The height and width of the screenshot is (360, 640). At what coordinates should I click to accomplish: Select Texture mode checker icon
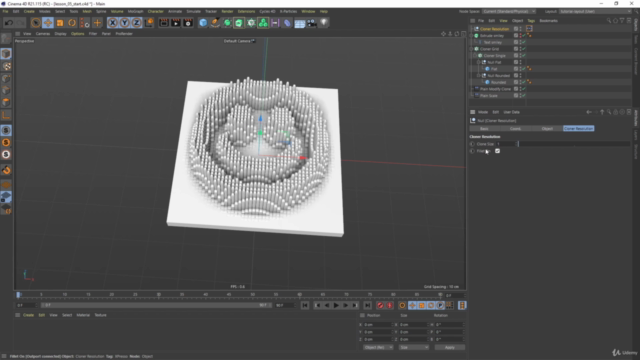[x=6, y=66]
